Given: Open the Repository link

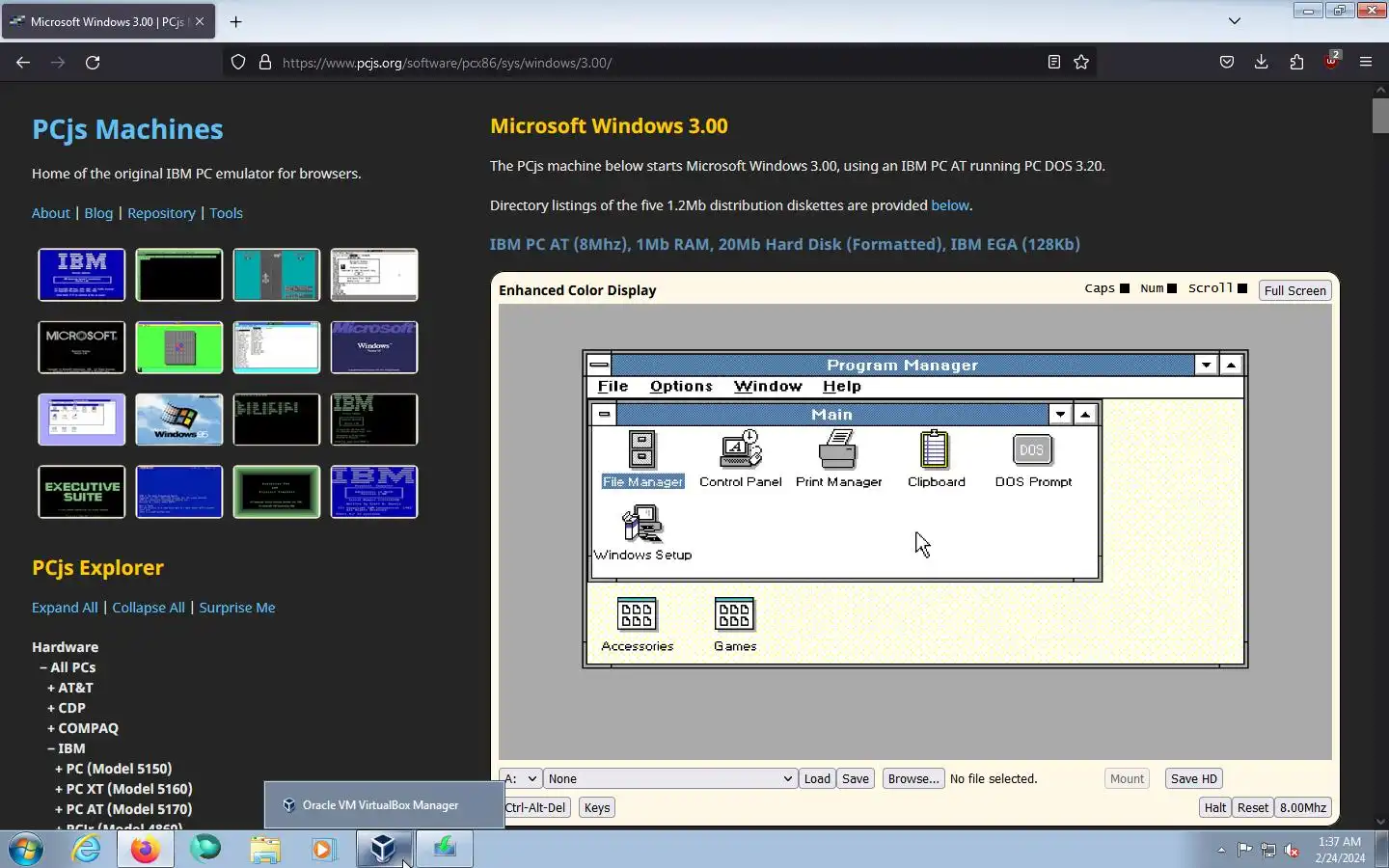Looking at the screenshot, I should click(161, 213).
